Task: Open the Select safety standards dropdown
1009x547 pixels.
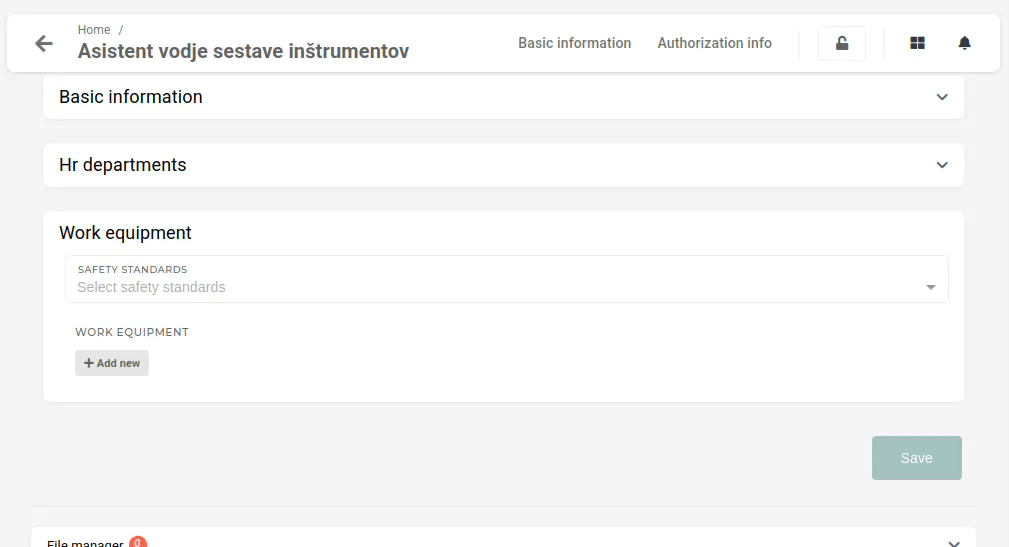Action: click(x=506, y=279)
